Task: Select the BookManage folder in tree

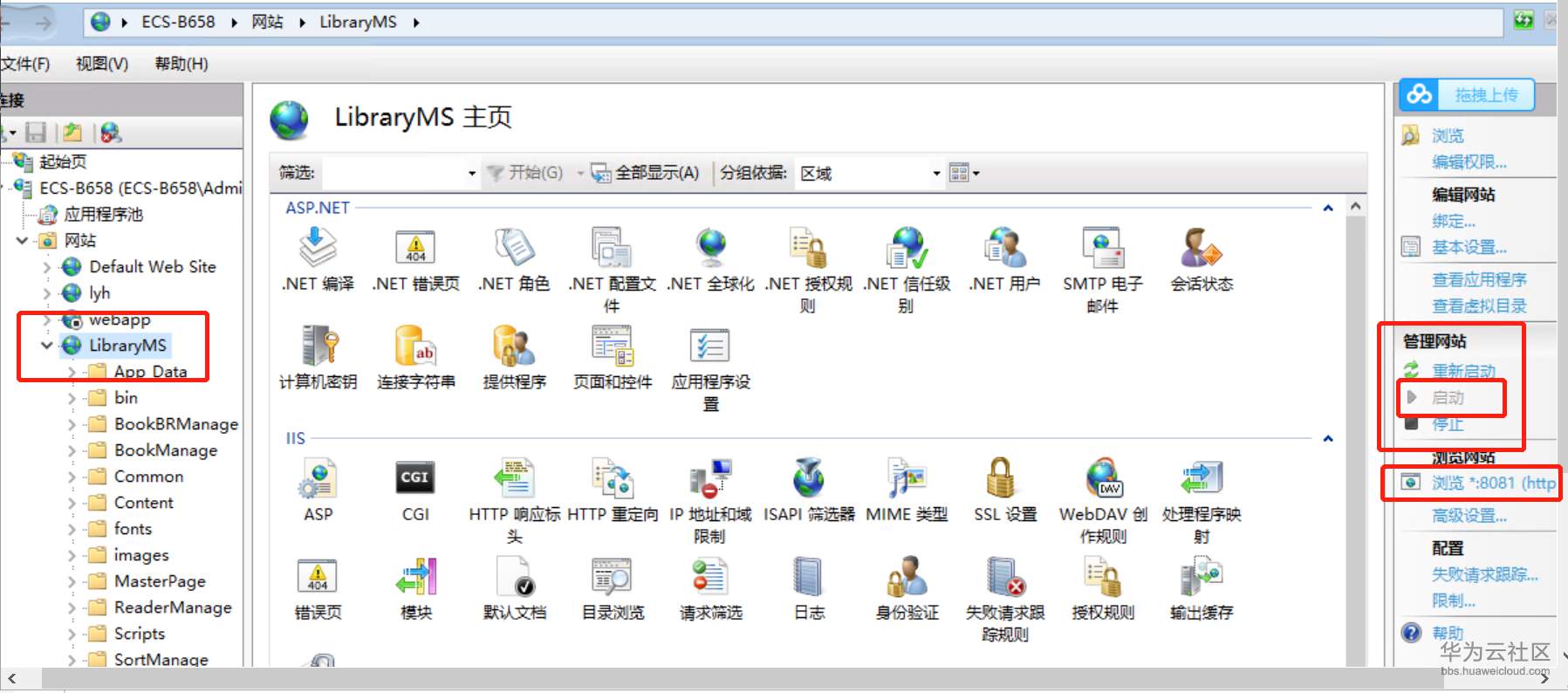Action: [x=166, y=450]
